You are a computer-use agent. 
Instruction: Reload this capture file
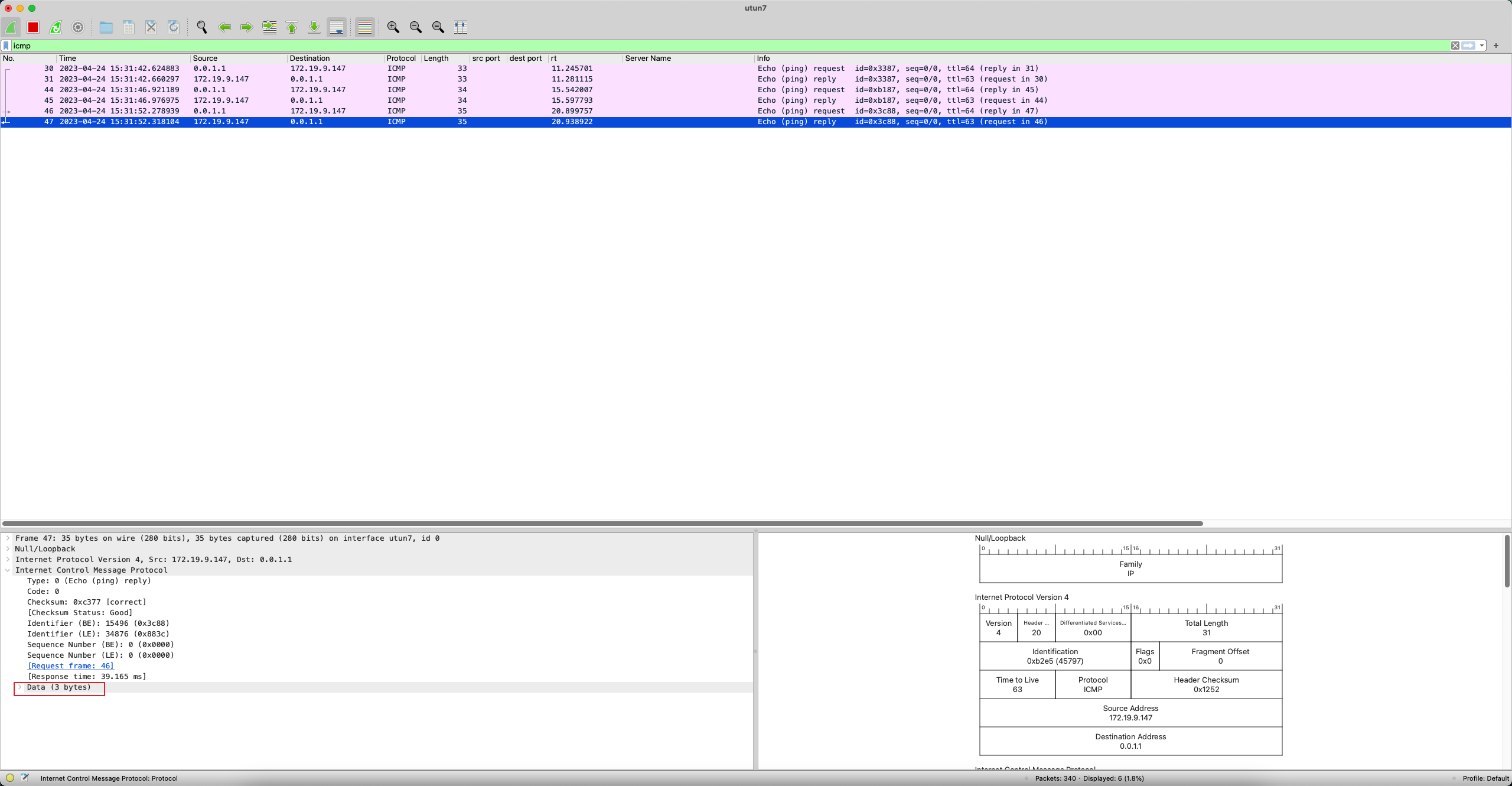tap(174, 27)
